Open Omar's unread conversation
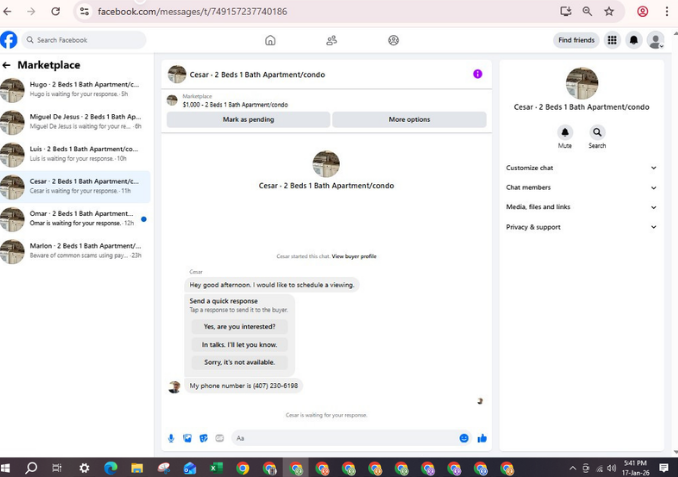Viewport: 678px width, 477px height. [75, 218]
